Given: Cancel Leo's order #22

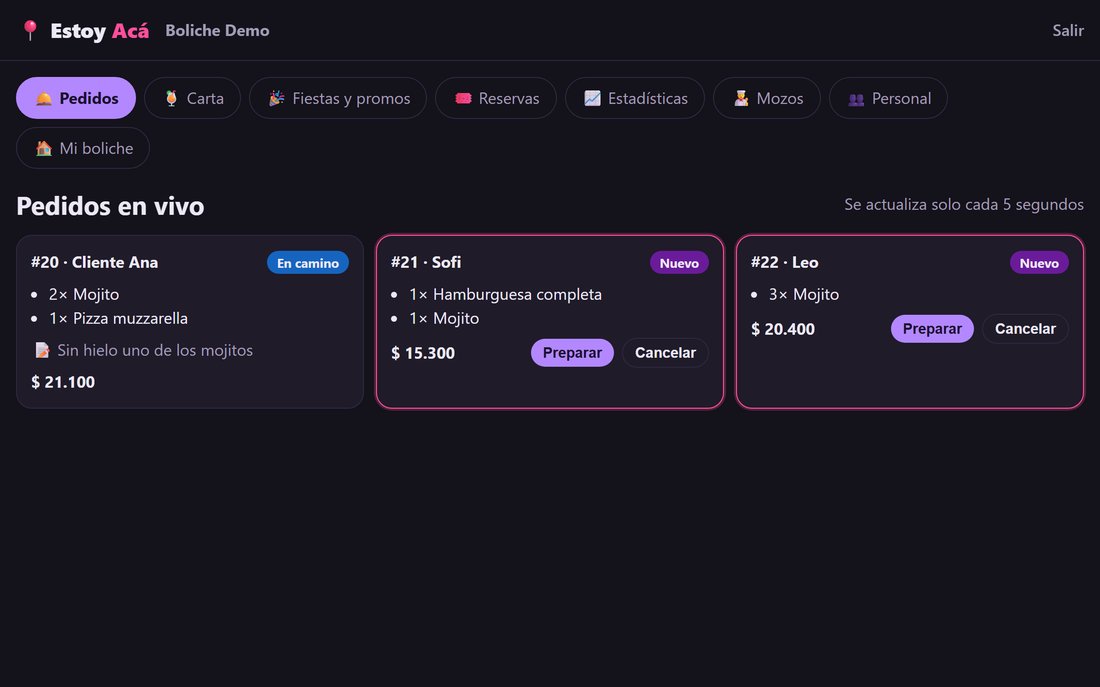Looking at the screenshot, I should [1025, 328].
